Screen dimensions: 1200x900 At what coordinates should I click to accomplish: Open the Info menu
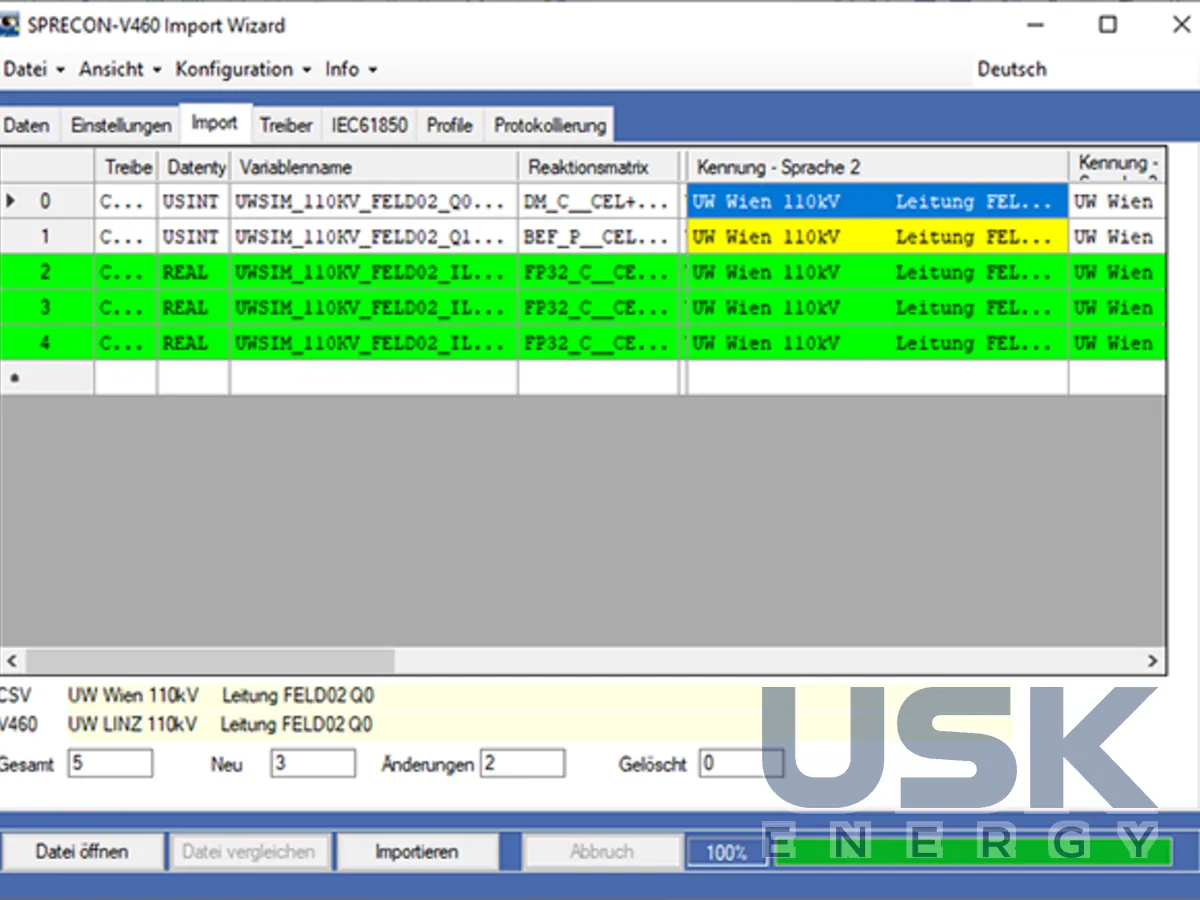351,69
